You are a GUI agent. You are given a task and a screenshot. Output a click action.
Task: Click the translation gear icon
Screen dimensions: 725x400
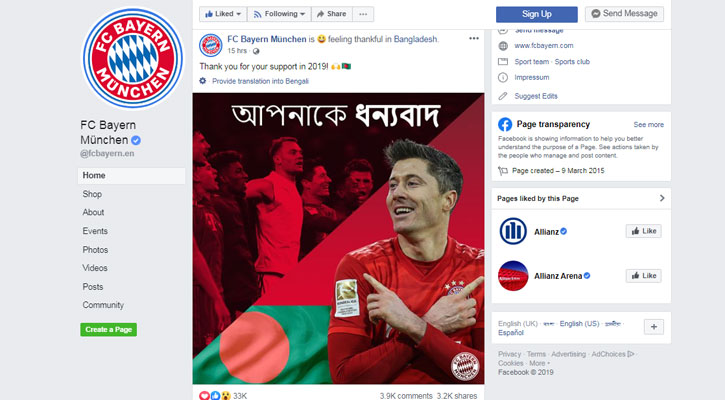pos(203,81)
